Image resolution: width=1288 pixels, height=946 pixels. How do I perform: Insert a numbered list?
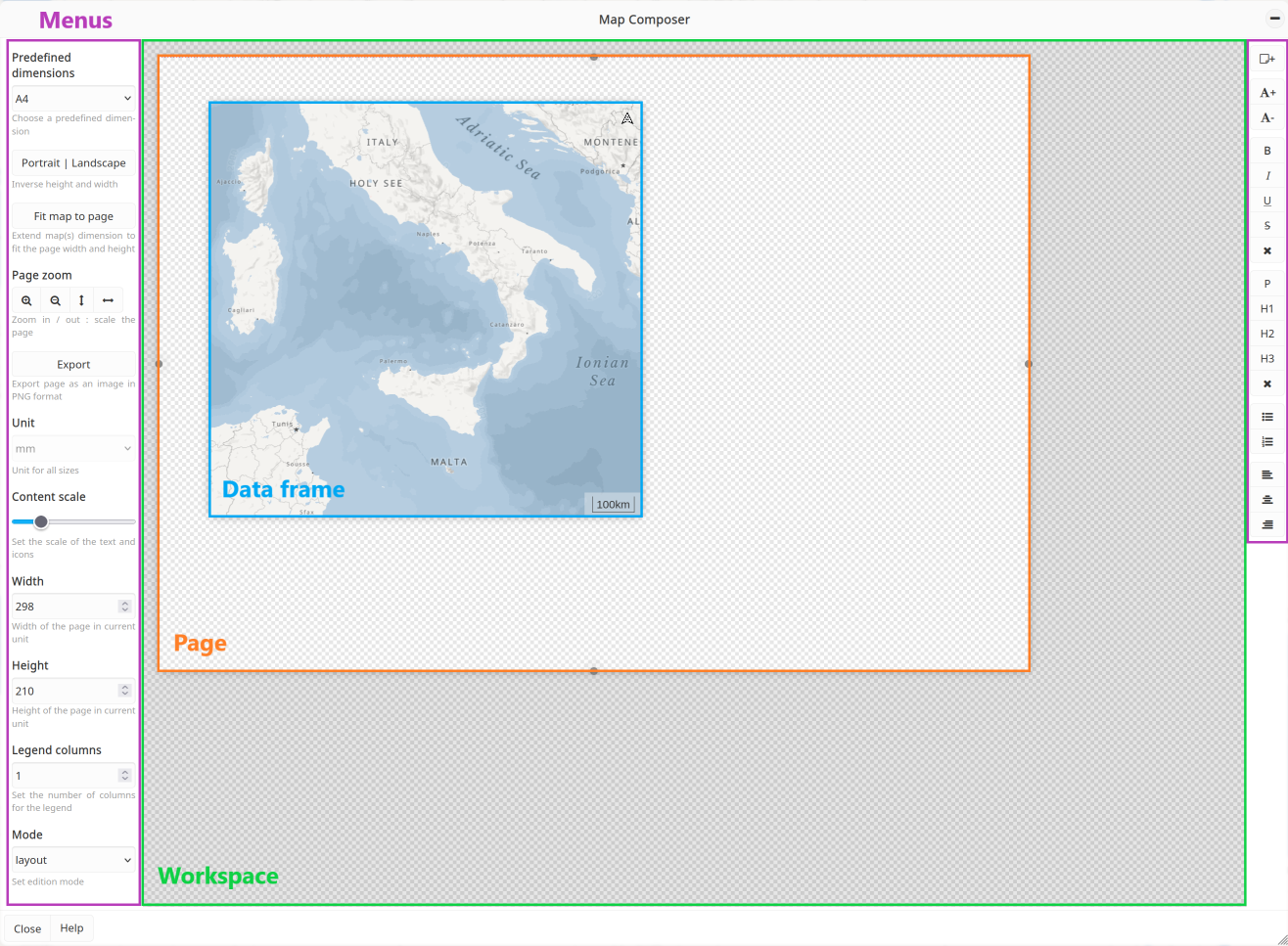(1266, 441)
